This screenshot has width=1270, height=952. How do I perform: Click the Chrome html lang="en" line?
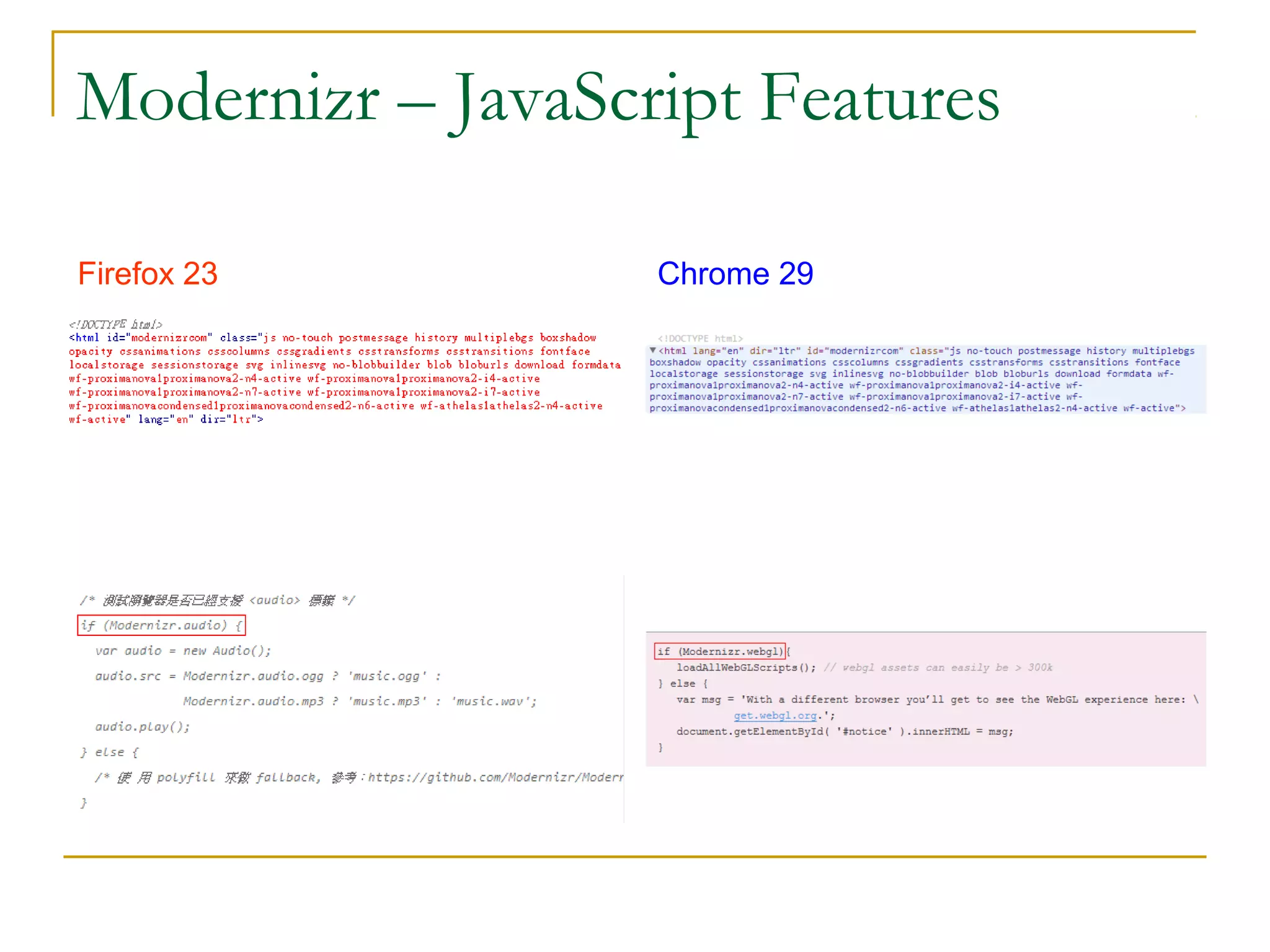tap(926, 351)
